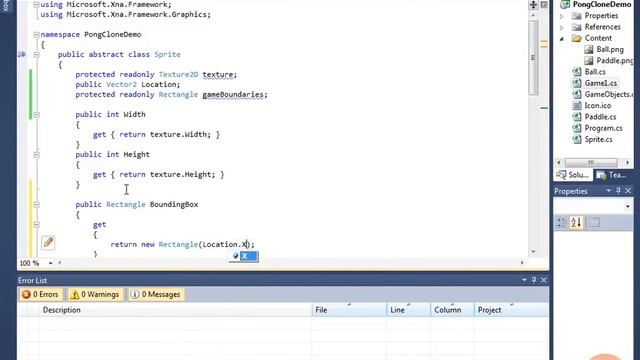Click the Sprite class inheritance margin glyph
This screenshot has height=360, width=640.
click(22, 54)
